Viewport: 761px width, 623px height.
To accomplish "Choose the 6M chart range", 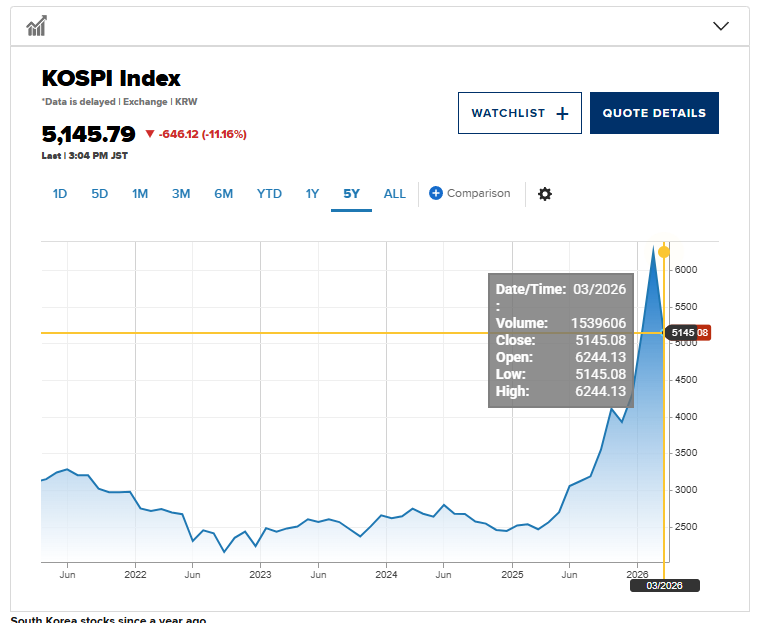I will coord(224,194).
